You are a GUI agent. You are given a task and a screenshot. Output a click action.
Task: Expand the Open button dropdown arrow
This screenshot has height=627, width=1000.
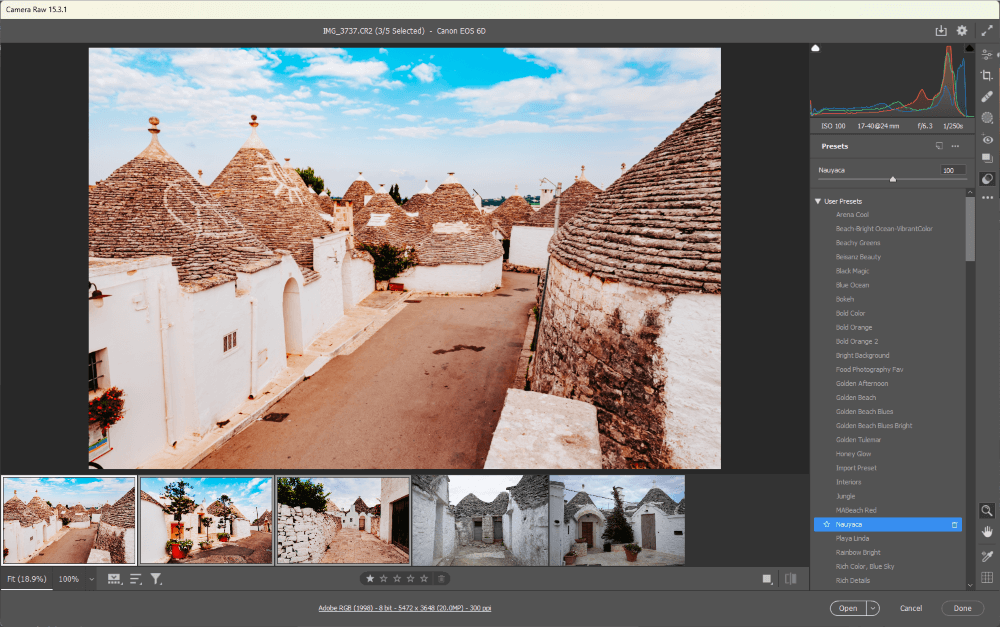point(873,608)
